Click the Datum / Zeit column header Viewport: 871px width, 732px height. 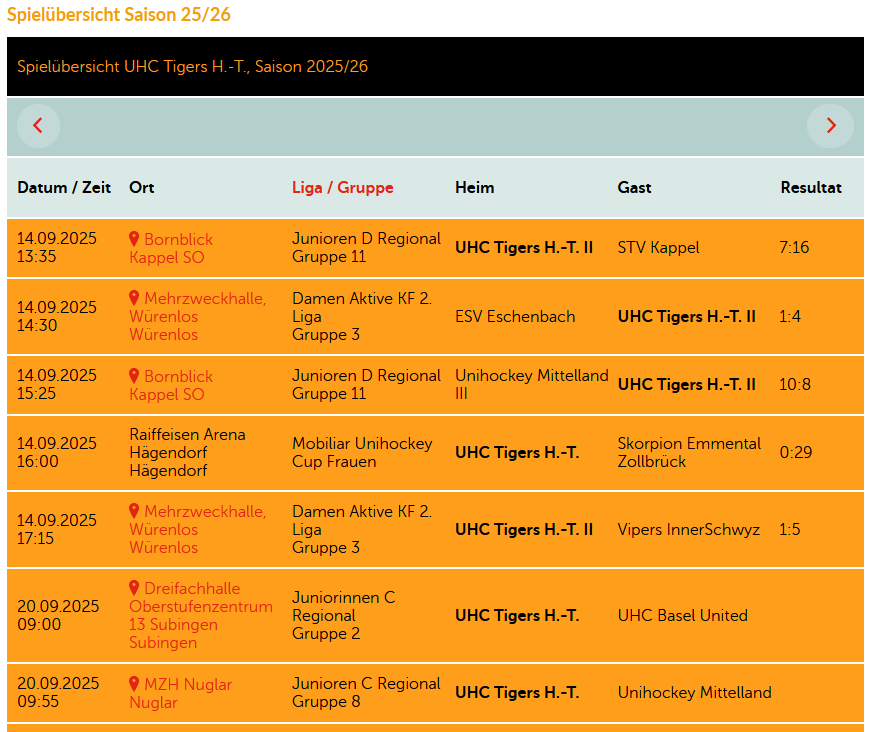tap(64, 188)
